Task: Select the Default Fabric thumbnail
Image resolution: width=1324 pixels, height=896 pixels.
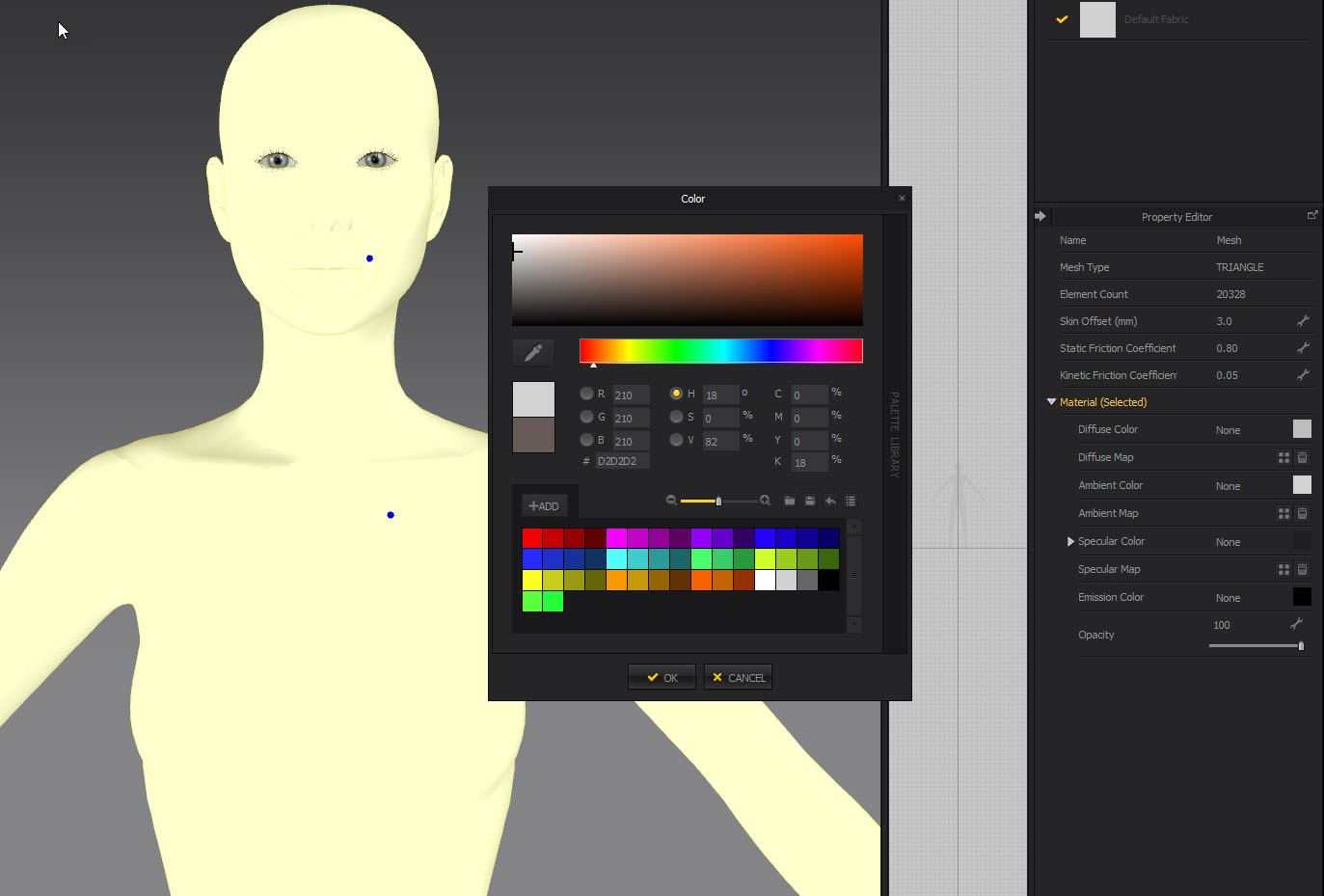Action: pos(1097,19)
